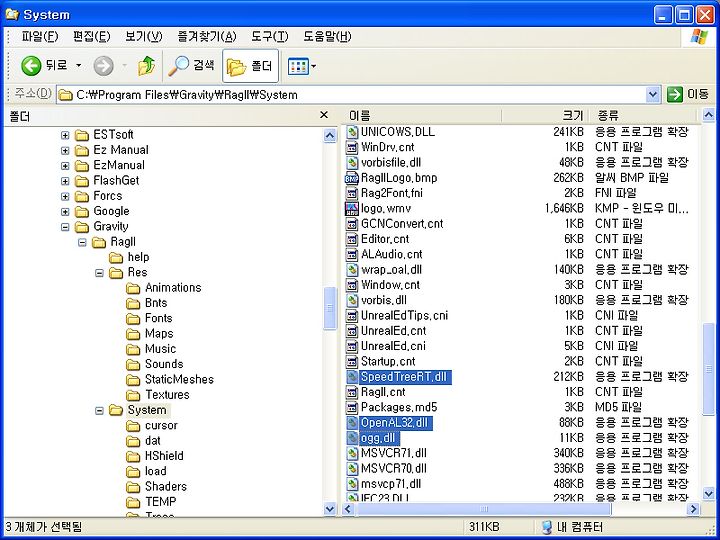The image size is (720, 540).
Task: Select the Forcs folder in tree
Action: pos(107,196)
